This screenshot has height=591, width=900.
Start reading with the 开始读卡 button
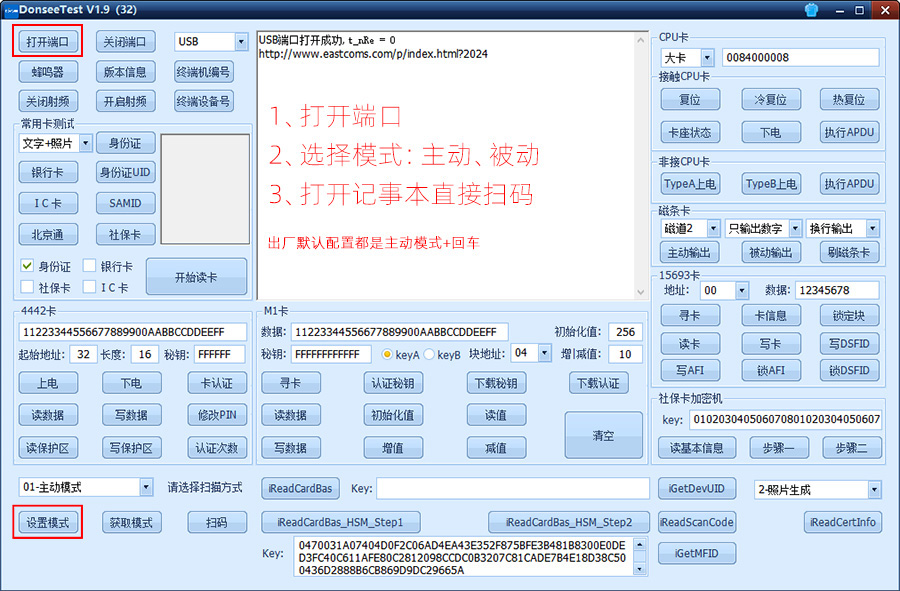196,277
